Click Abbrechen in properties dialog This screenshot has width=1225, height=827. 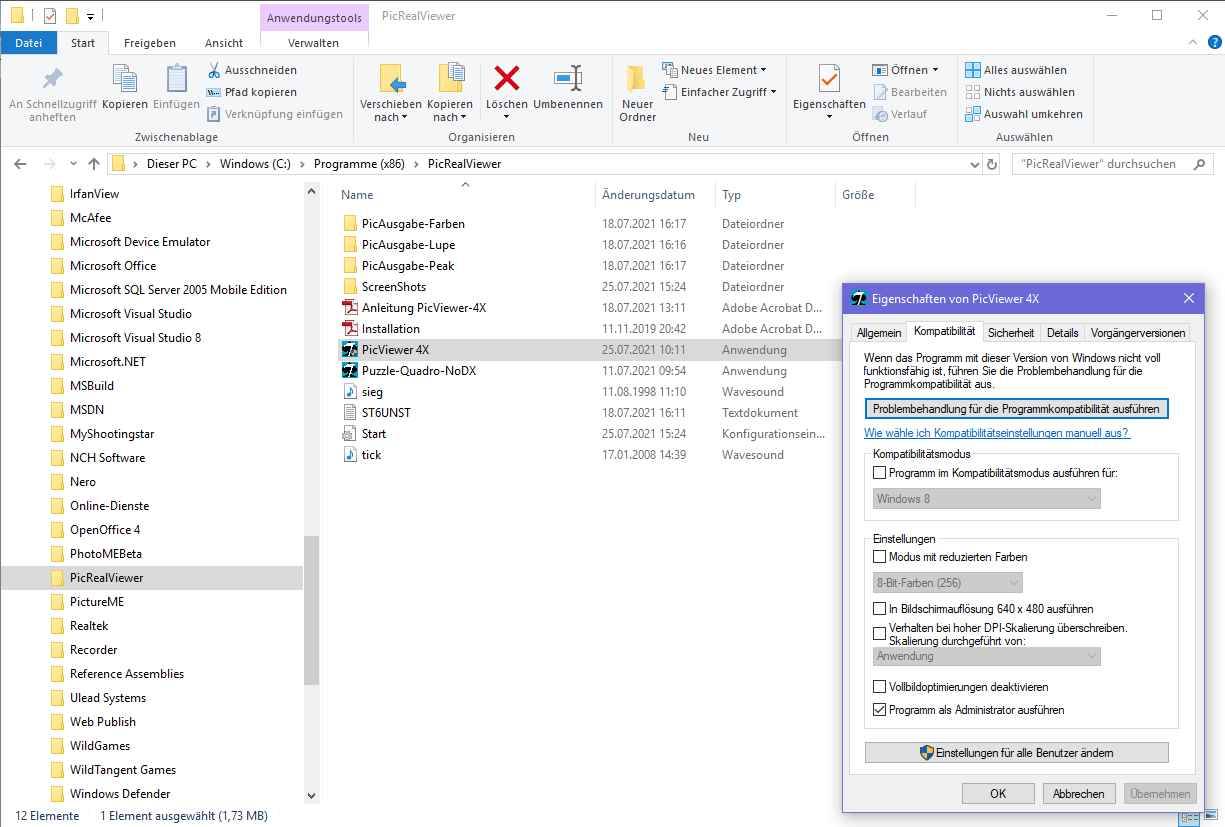(x=1079, y=794)
